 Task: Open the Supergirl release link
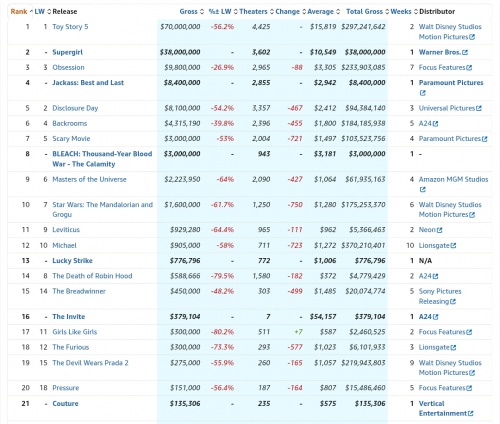click(68, 52)
